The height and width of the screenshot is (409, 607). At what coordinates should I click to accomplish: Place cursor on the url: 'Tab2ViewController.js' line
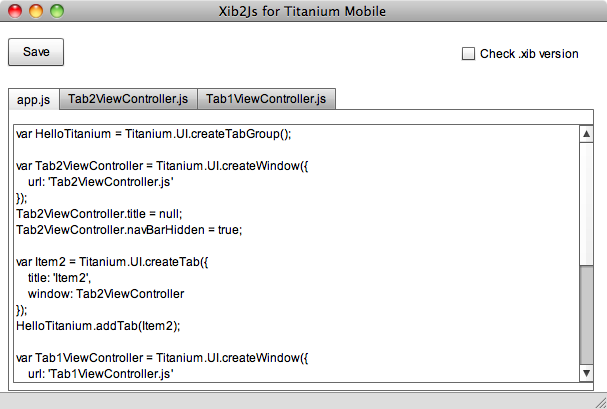101,182
